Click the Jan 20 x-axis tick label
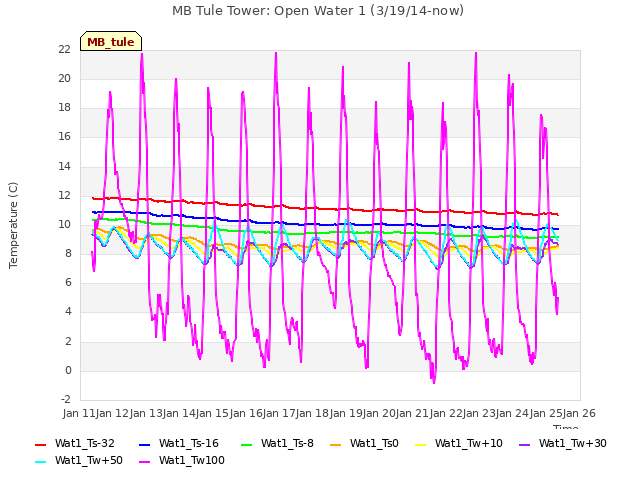 click(x=379, y=413)
